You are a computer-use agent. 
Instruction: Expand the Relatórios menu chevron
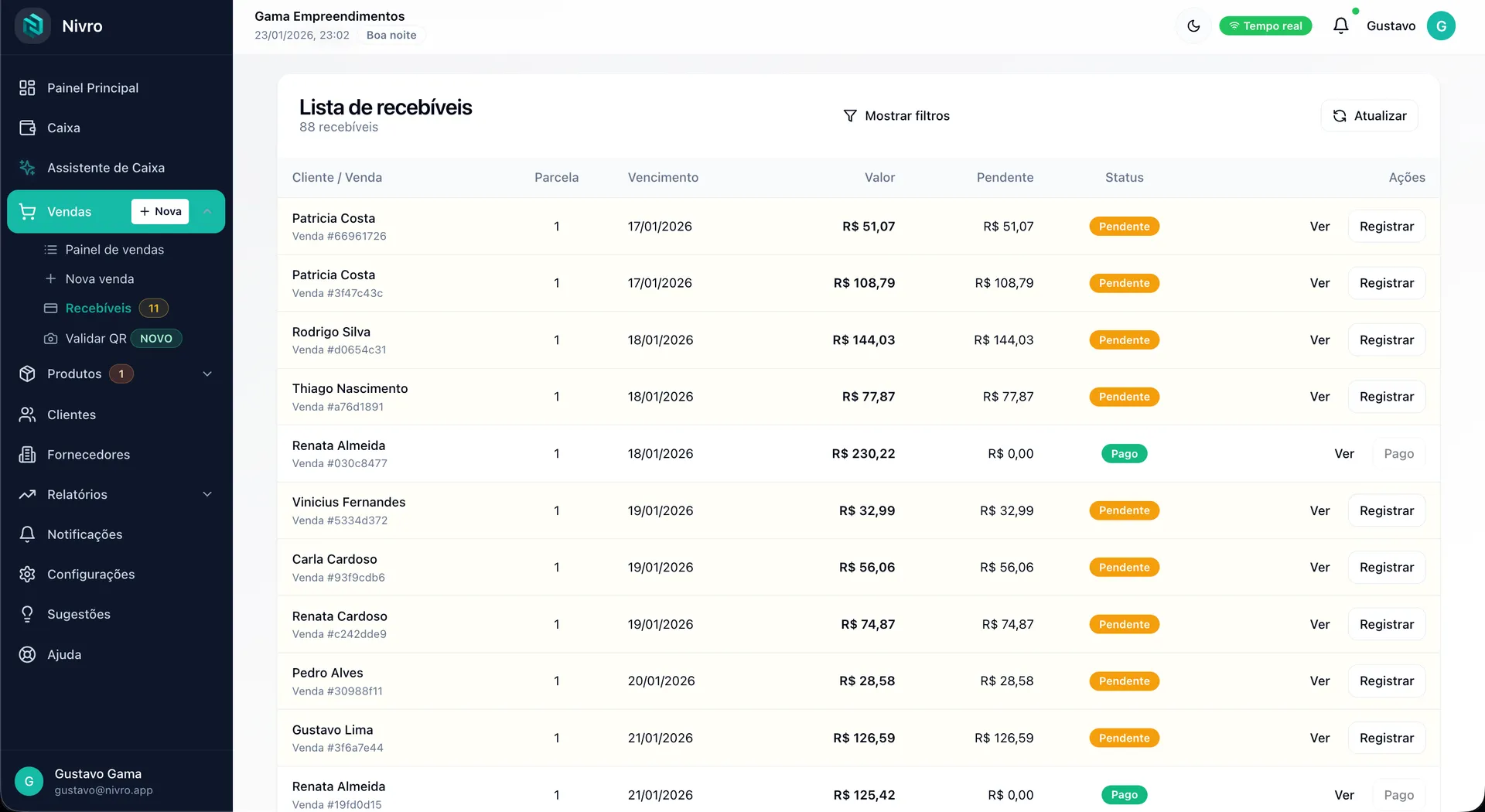point(207,495)
